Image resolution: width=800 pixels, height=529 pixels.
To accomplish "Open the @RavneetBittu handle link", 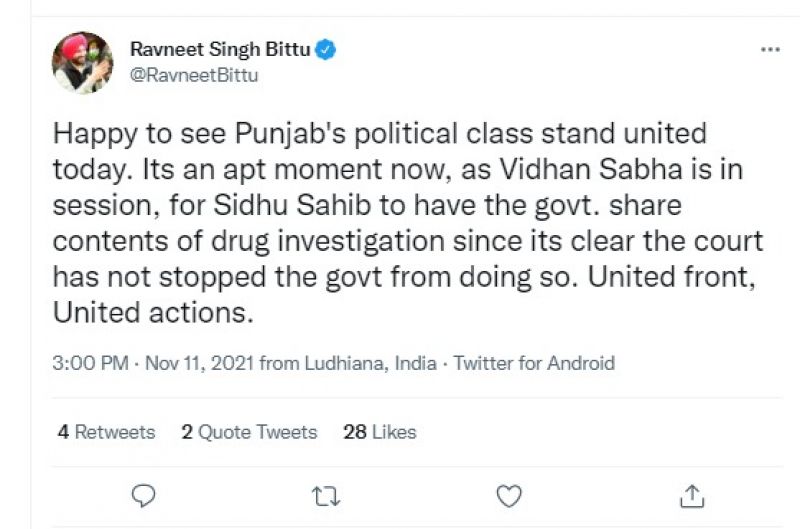I will [x=194, y=75].
